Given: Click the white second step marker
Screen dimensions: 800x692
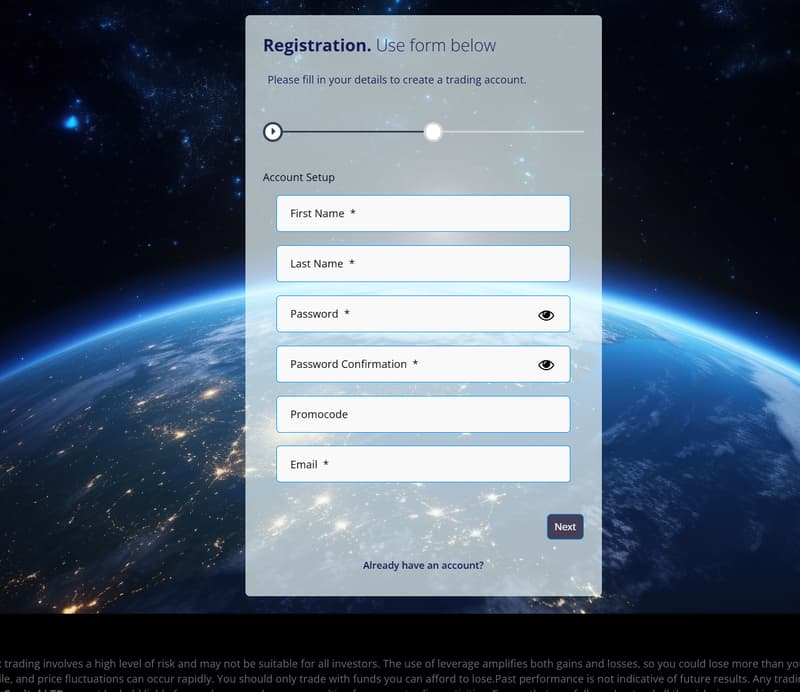Looking at the screenshot, I should pos(433,132).
